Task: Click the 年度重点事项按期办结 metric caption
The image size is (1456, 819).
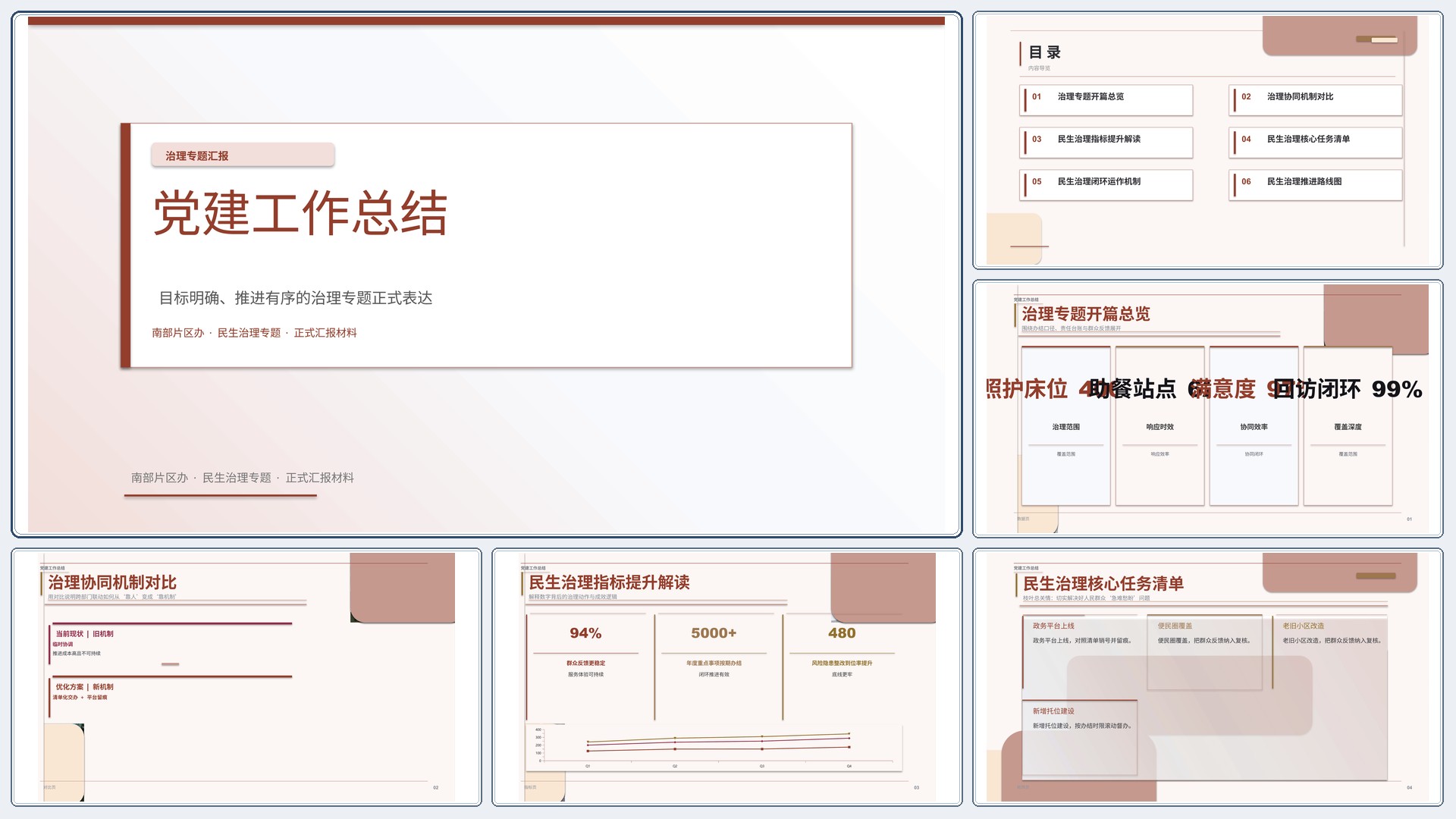Action: tap(714, 663)
